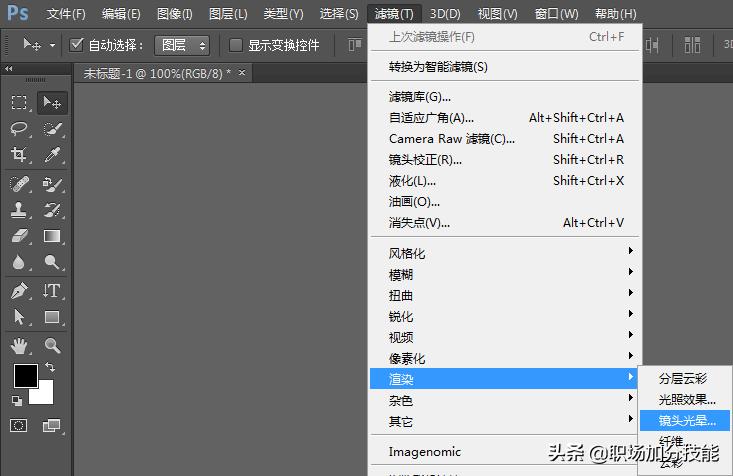This screenshot has height=476, width=733.
Task: Choose 镜头校正(R)... filter
Action: pos(506,160)
